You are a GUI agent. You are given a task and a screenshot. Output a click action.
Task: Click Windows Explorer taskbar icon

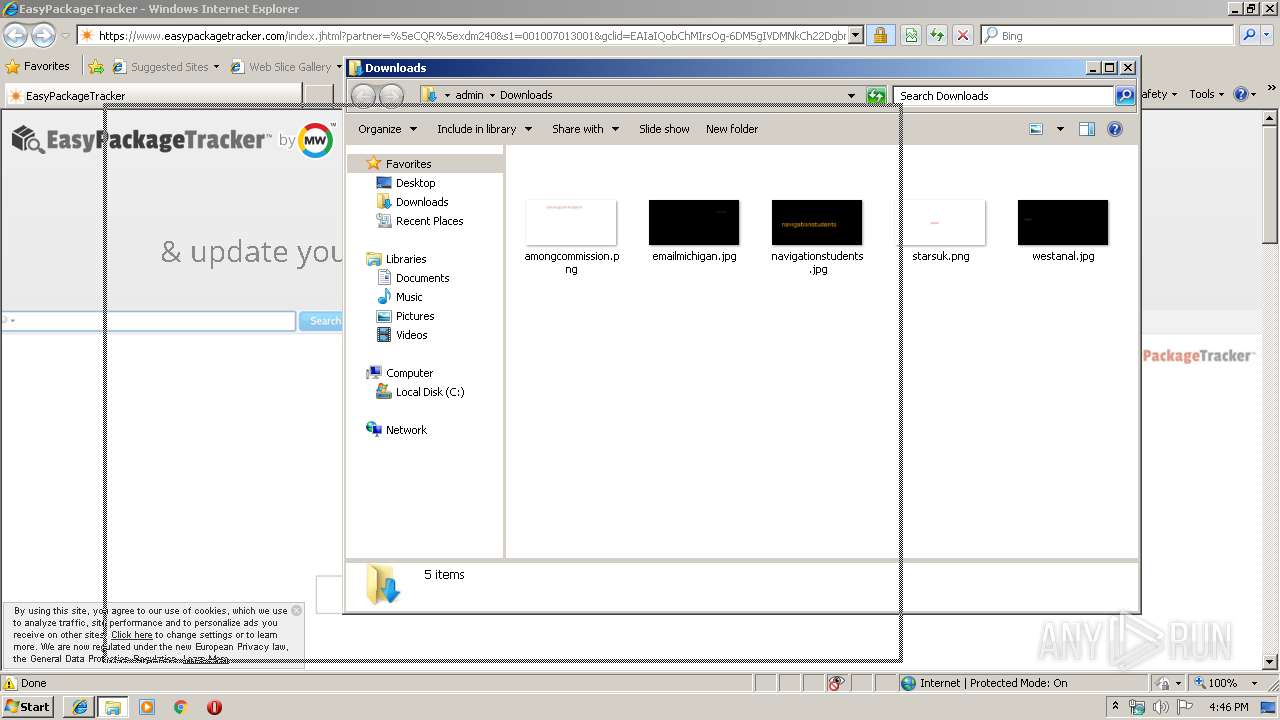pyautogui.click(x=113, y=707)
